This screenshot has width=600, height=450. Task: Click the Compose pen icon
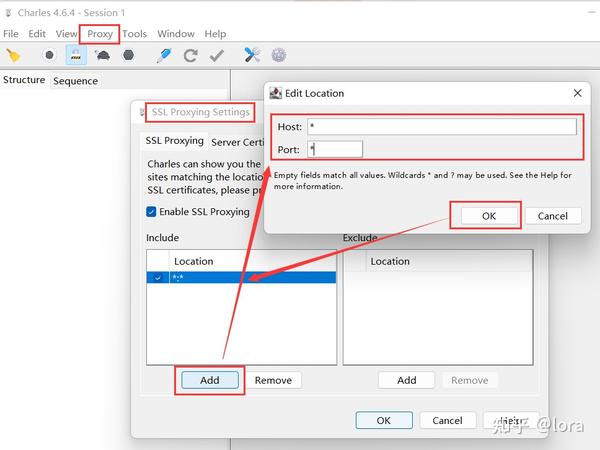pyautogui.click(x=164, y=55)
